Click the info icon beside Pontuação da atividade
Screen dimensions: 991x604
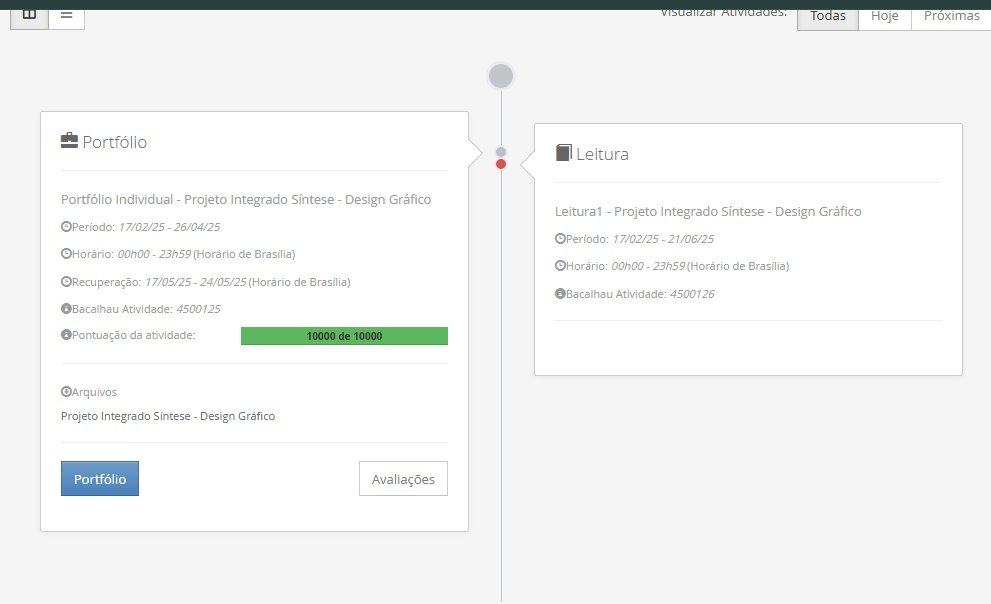(x=66, y=335)
